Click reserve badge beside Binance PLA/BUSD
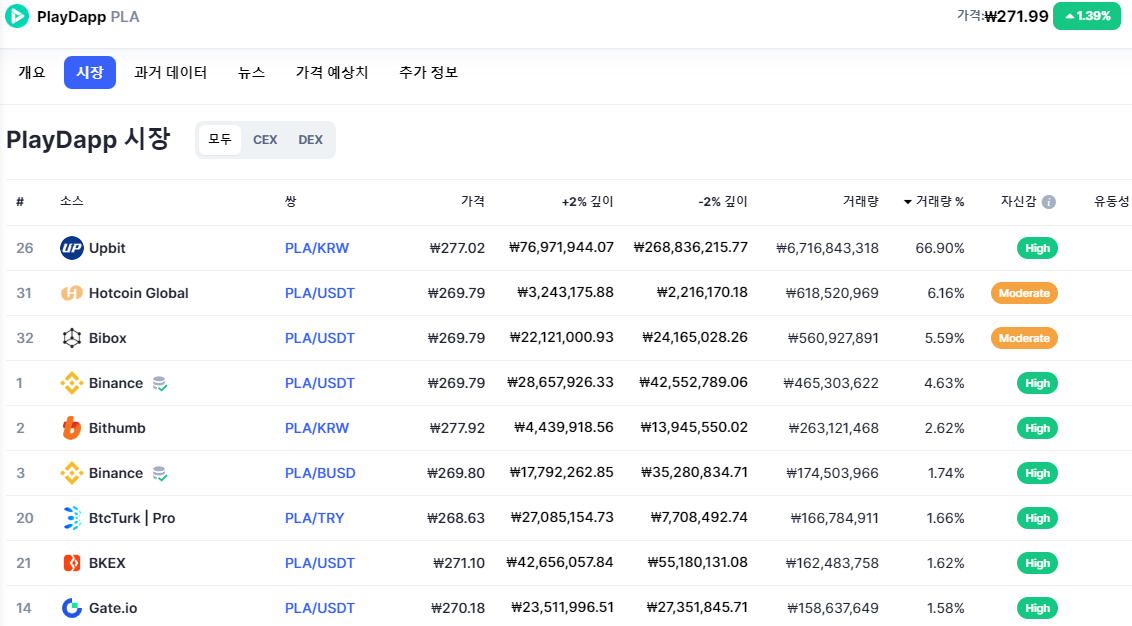 [x=160, y=474]
